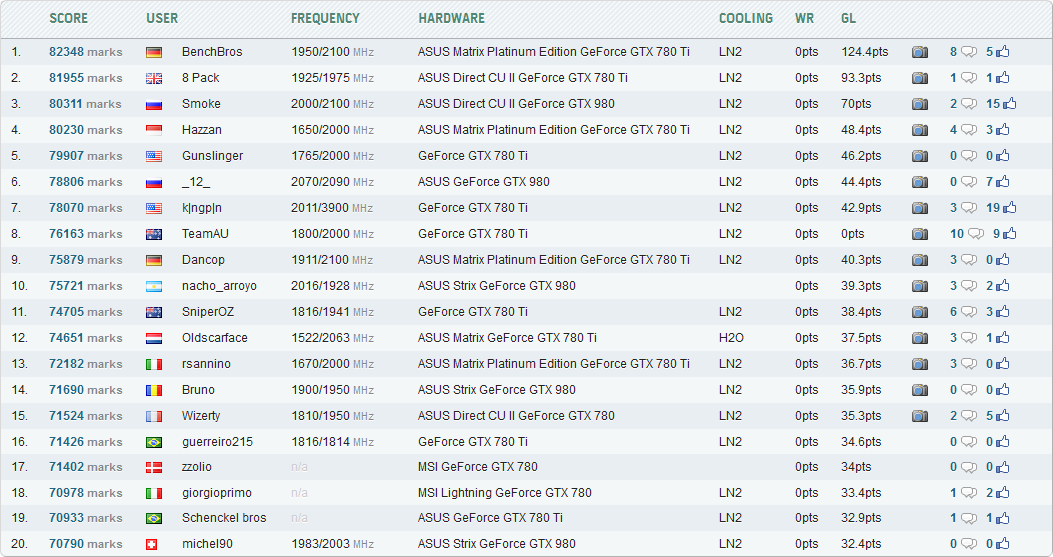Click comment bubble for SniperOZ entry
This screenshot has height=557, width=1053.
pos(968,312)
